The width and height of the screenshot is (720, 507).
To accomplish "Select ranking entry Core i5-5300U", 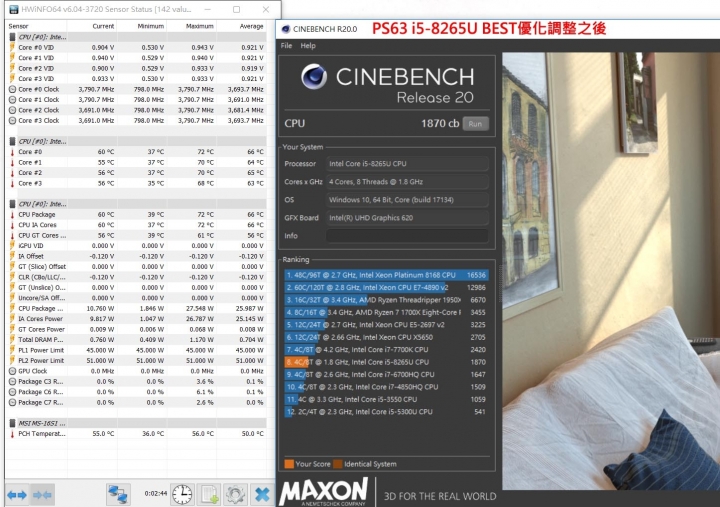I will [386, 411].
